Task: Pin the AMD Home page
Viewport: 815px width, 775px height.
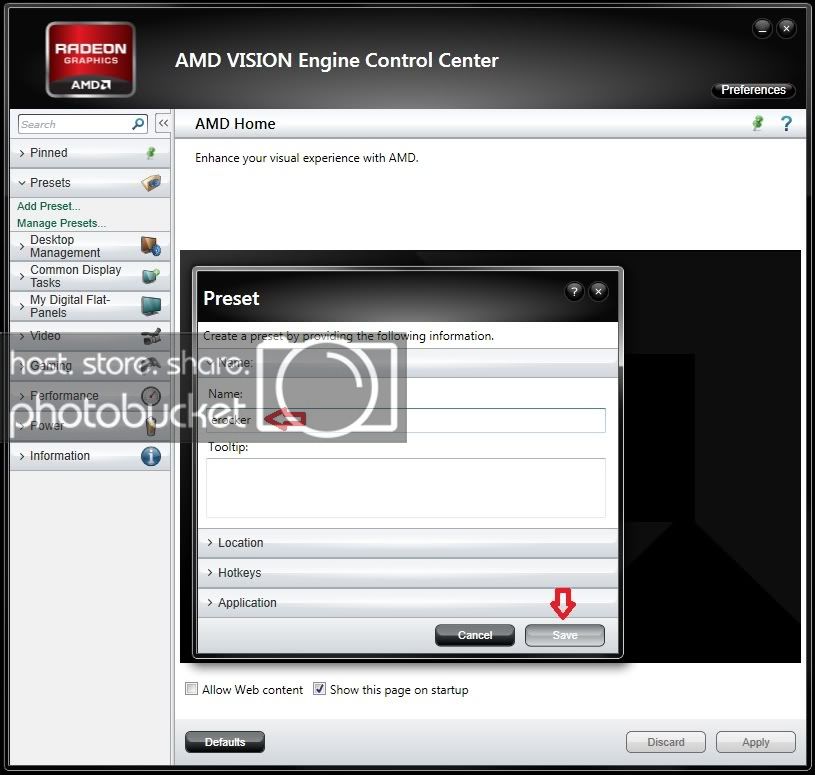Action: click(758, 123)
